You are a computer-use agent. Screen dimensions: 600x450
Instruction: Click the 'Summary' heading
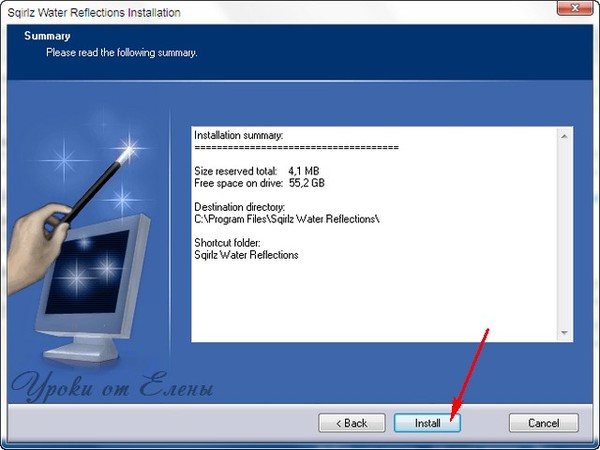click(47, 36)
